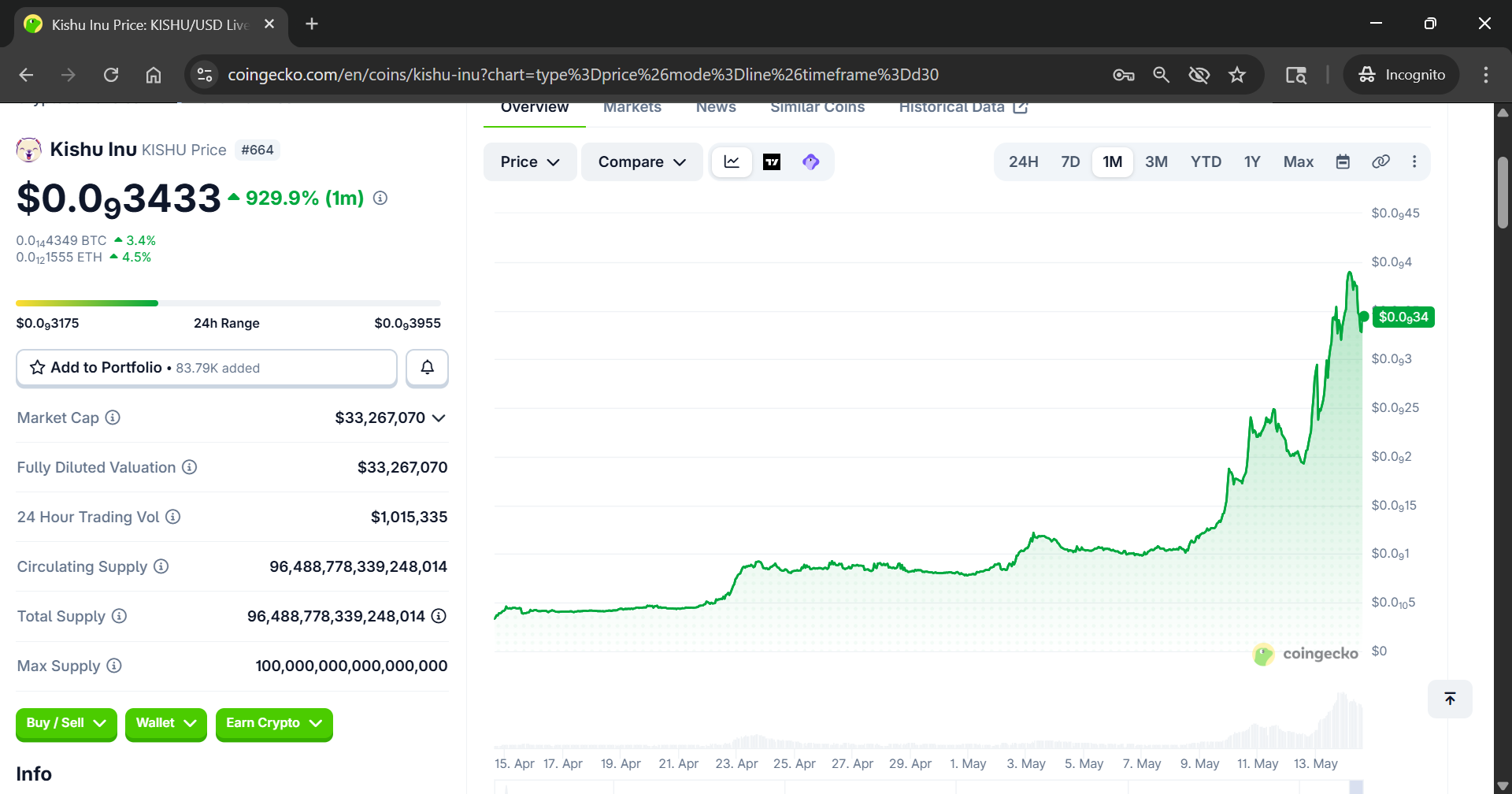Expand the Market Cap chevron
1512x794 pixels.
click(439, 418)
